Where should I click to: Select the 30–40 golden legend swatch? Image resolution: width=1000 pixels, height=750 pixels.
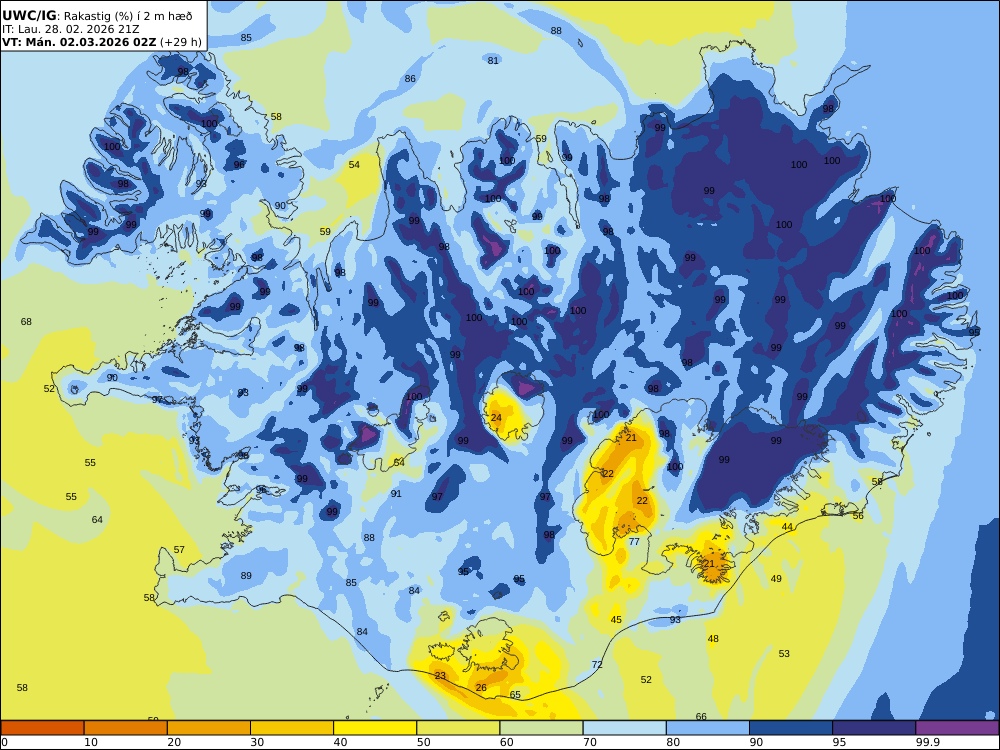[292, 728]
